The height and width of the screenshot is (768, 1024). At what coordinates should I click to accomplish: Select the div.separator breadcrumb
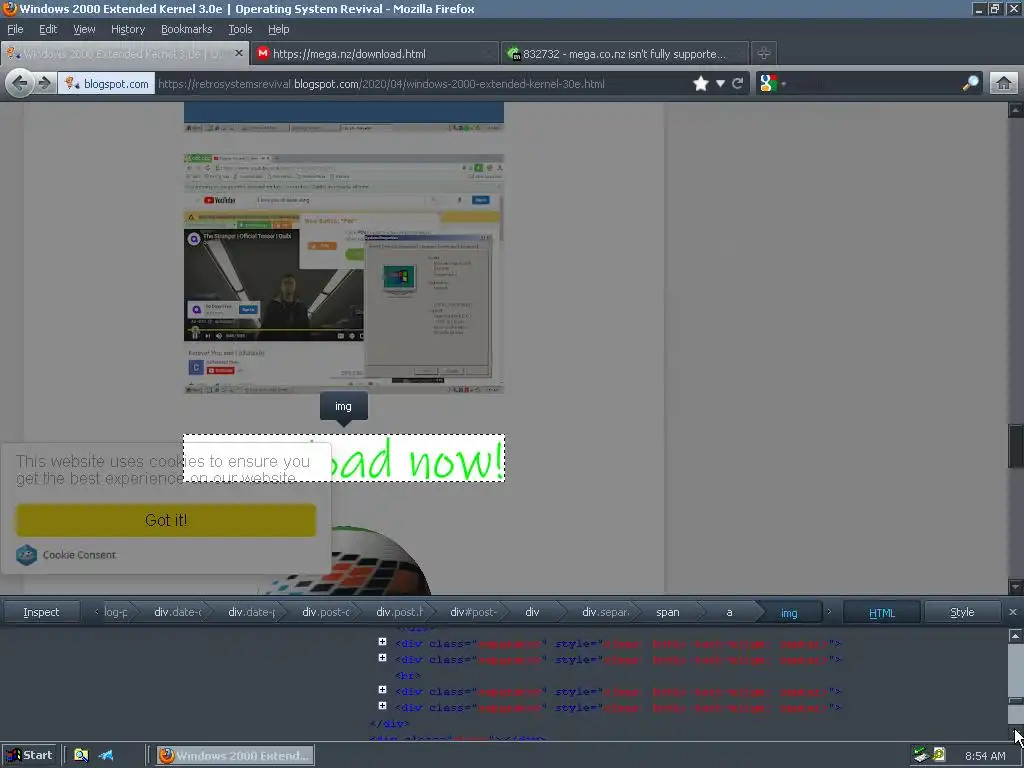[605, 612]
